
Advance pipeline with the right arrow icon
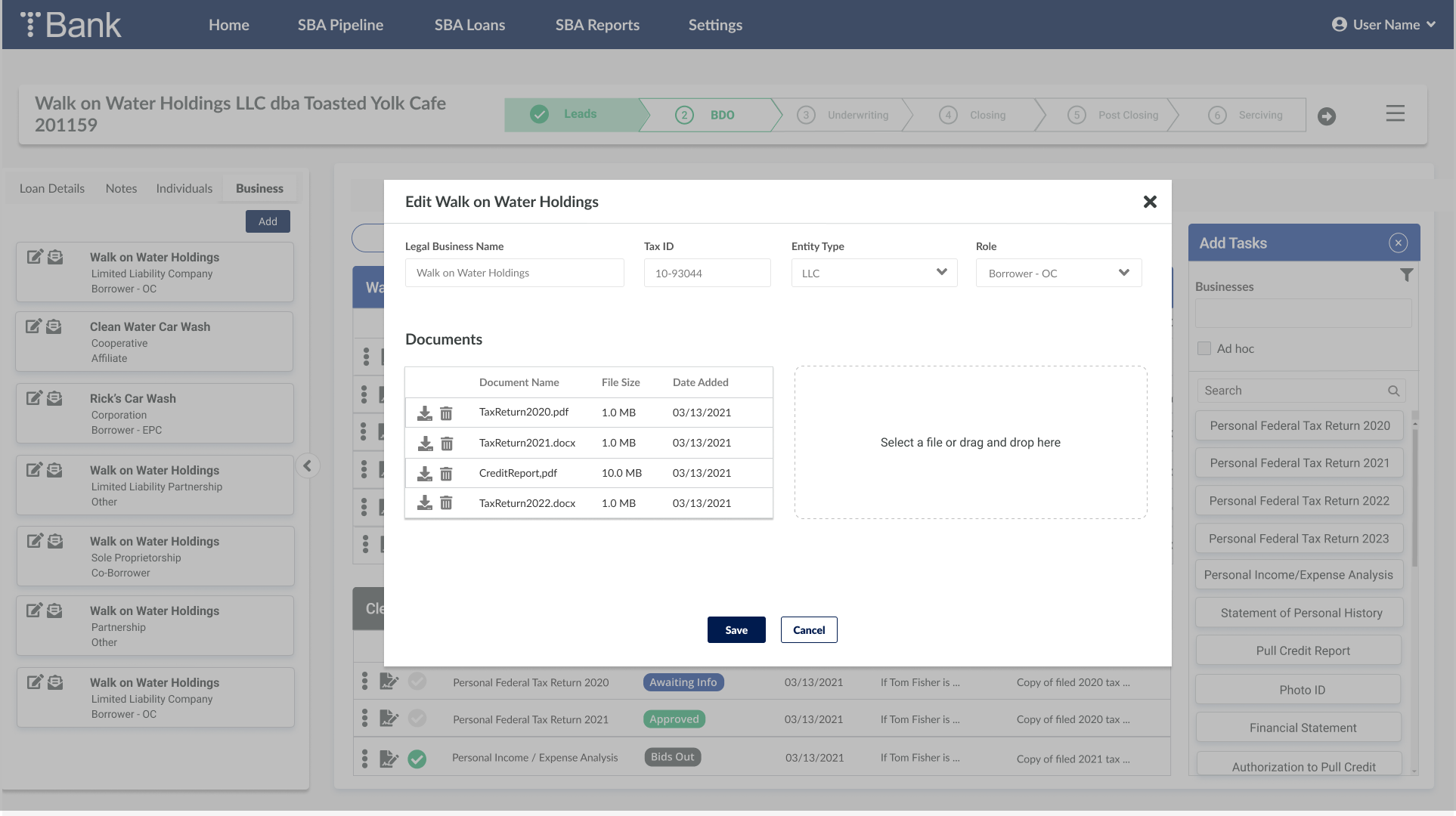tap(1327, 116)
